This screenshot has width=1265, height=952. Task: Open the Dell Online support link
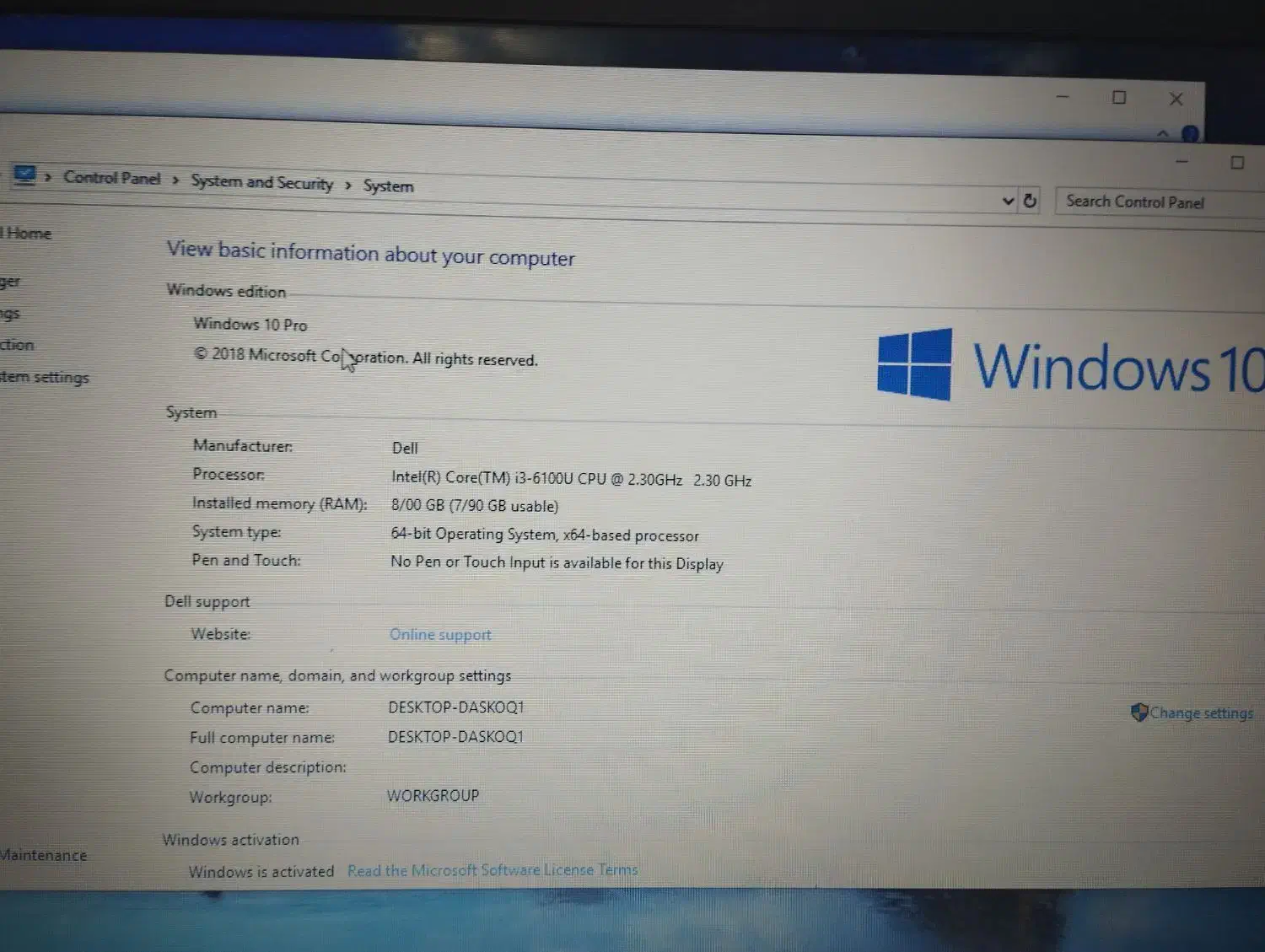[x=439, y=635]
